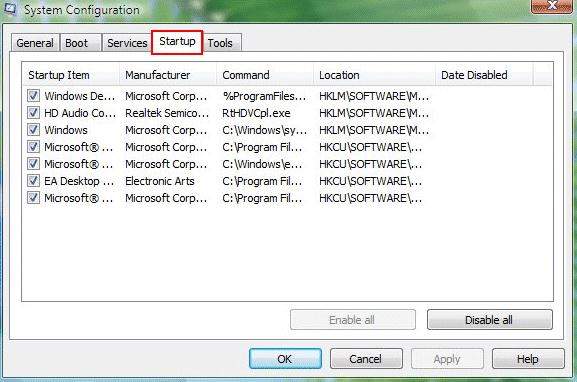Click the Disable all button
577x382 pixels.
pos(489,319)
